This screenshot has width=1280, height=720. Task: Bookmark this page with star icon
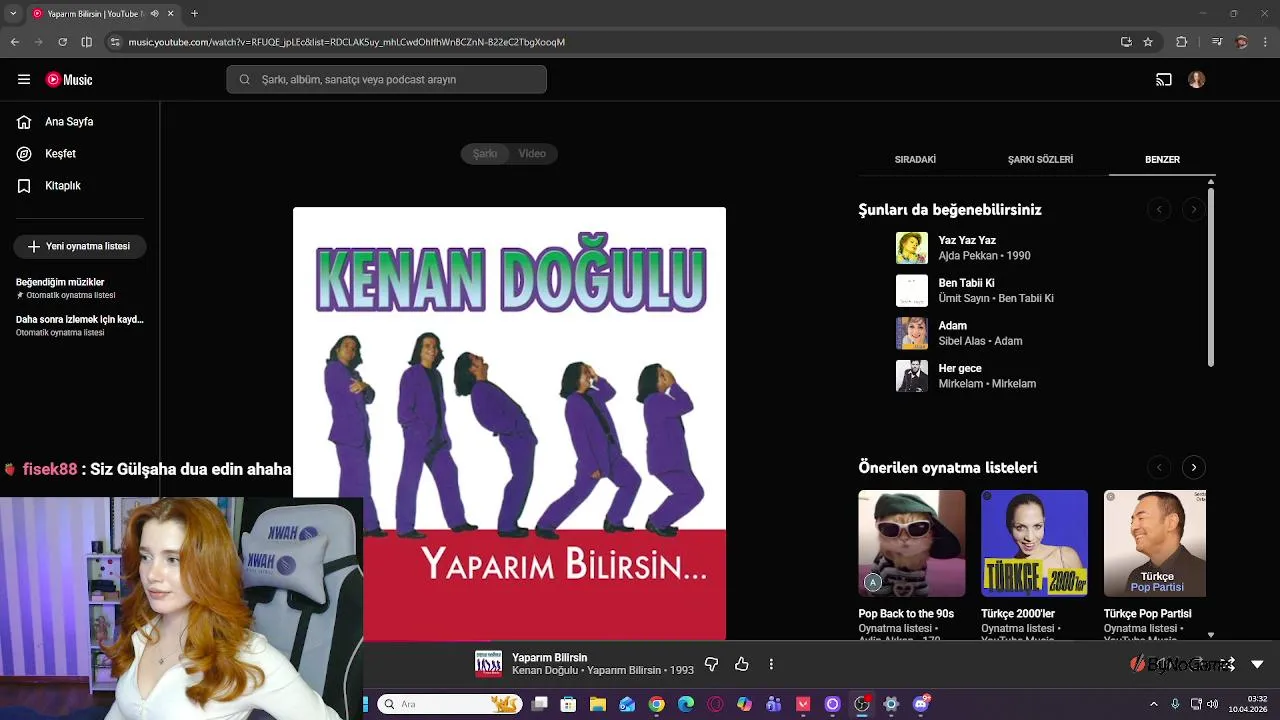pyautogui.click(x=1148, y=42)
